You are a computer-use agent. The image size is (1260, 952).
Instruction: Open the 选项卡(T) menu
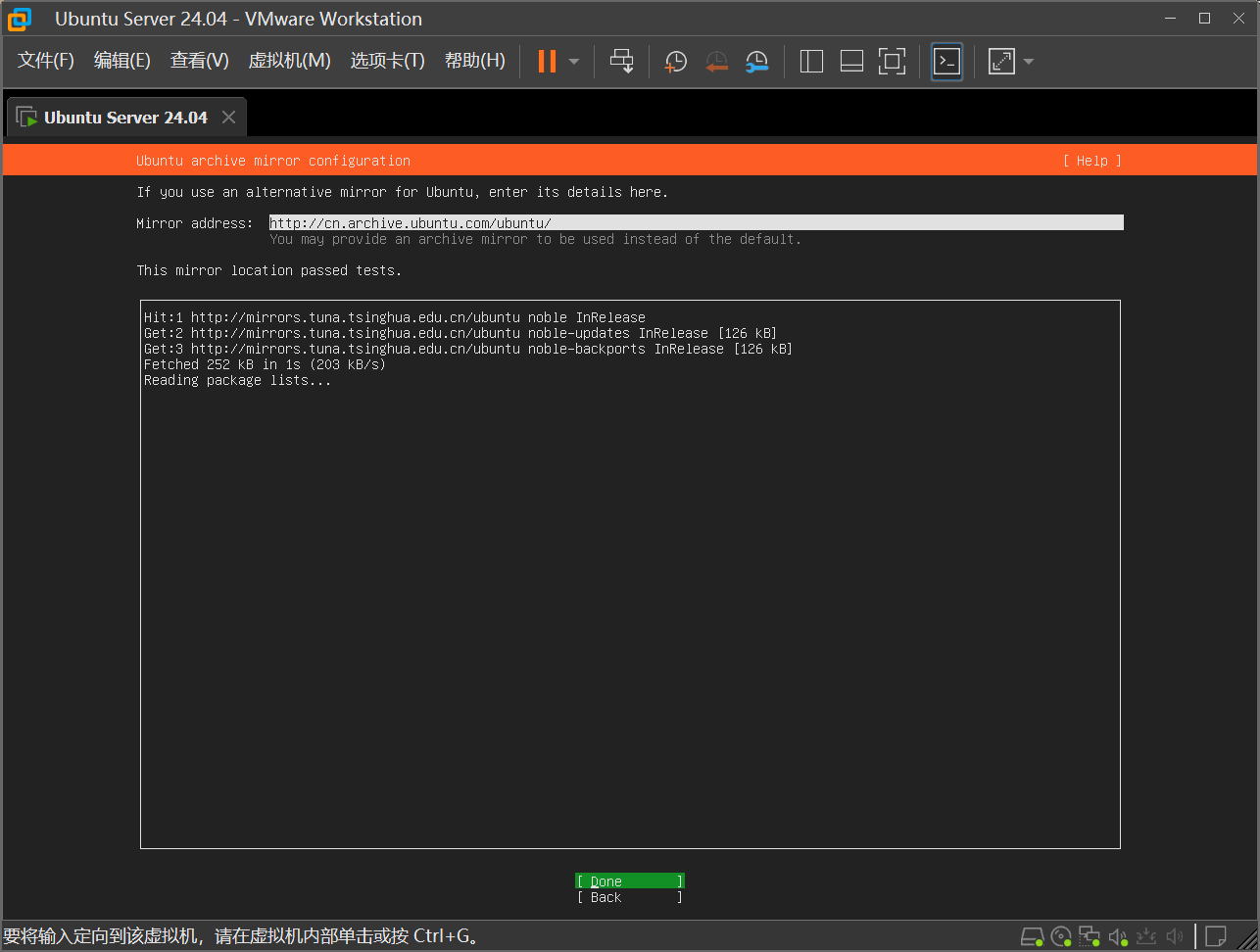(387, 61)
